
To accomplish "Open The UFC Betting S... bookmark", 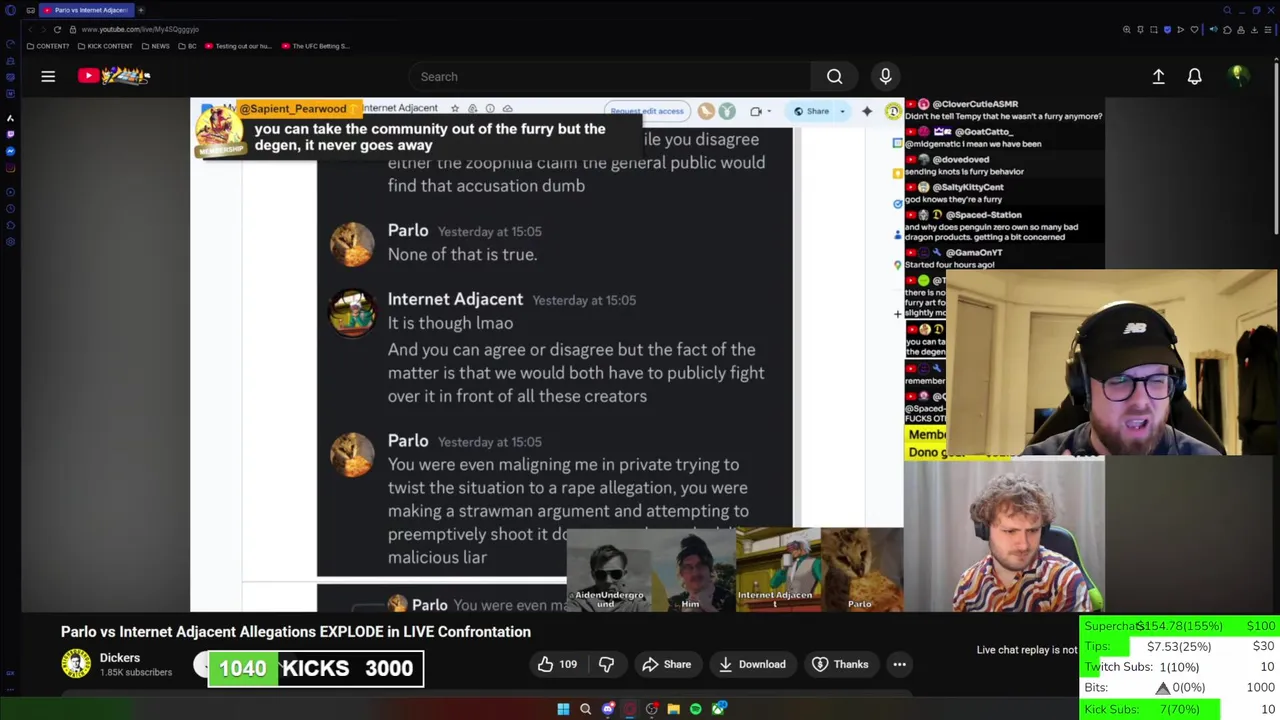I will [315, 46].
